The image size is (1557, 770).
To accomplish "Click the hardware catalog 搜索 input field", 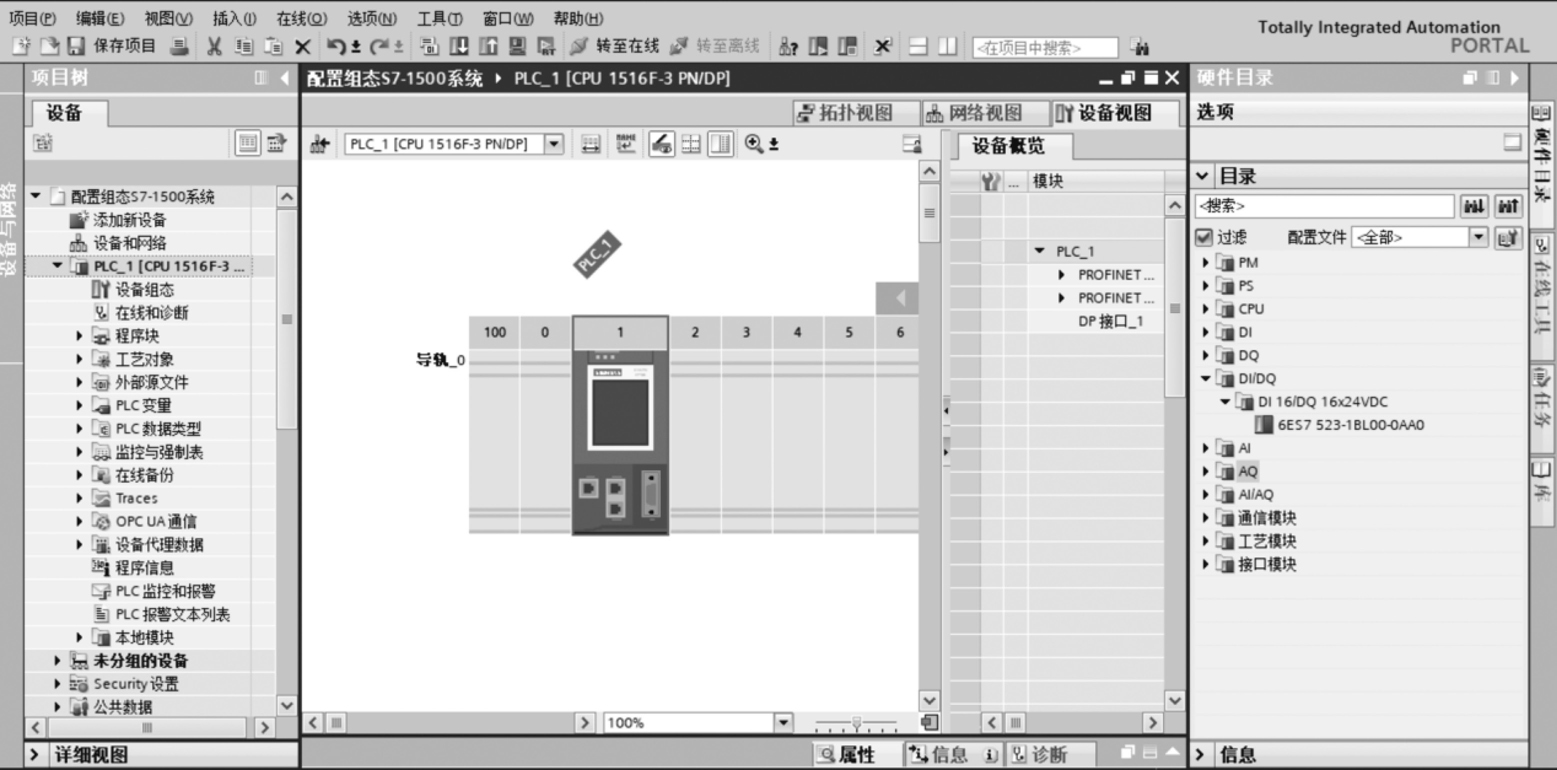I will pyautogui.click(x=1324, y=206).
